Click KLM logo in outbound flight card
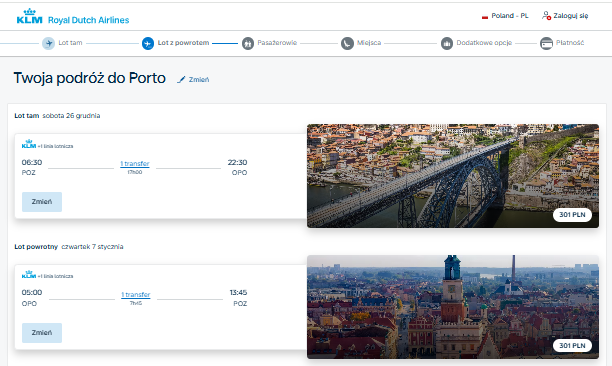Image resolution: width=612 pixels, height=366 pixels. pos(29,144)
